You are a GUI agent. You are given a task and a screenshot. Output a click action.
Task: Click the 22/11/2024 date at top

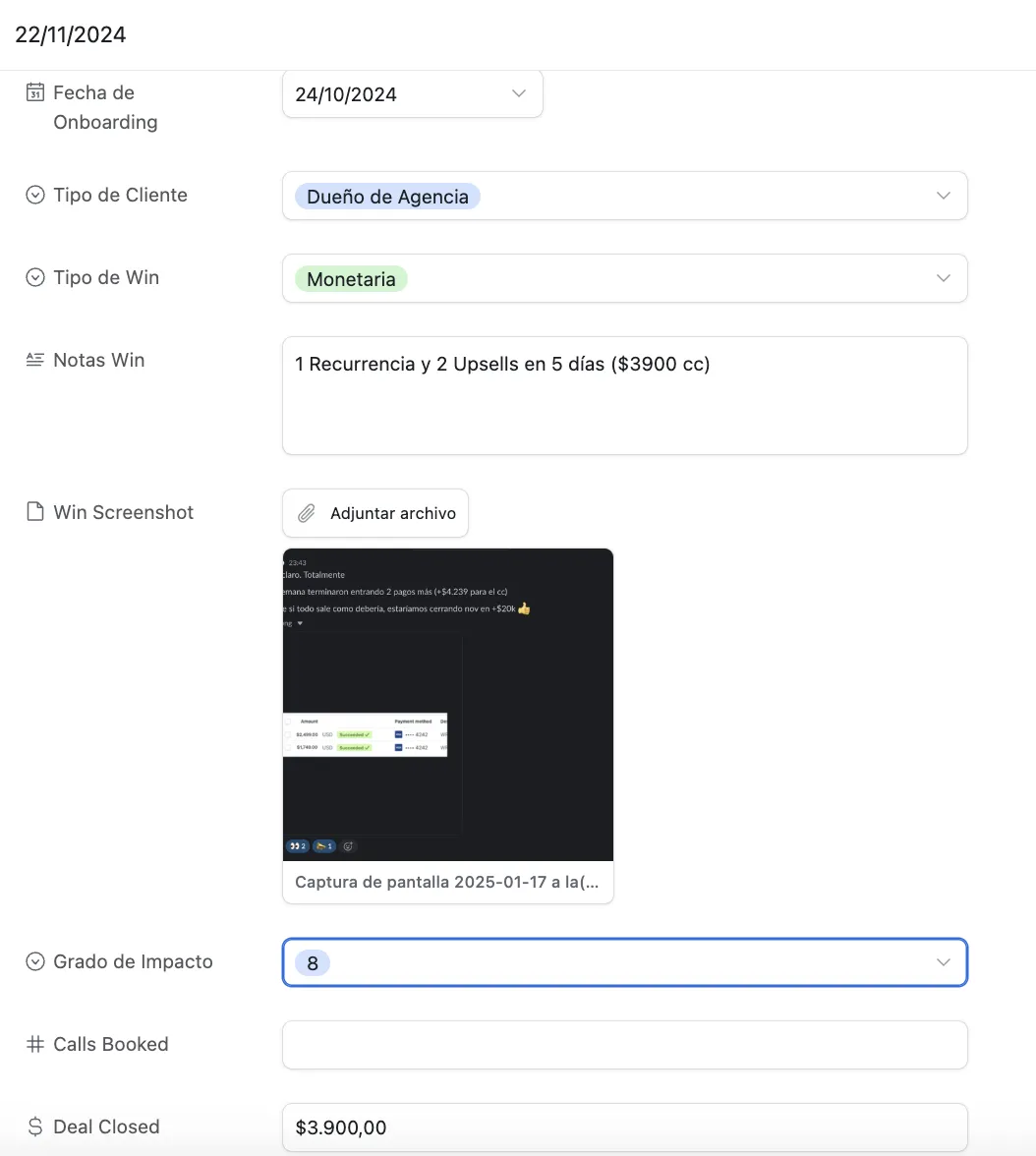tap(71, 34)
